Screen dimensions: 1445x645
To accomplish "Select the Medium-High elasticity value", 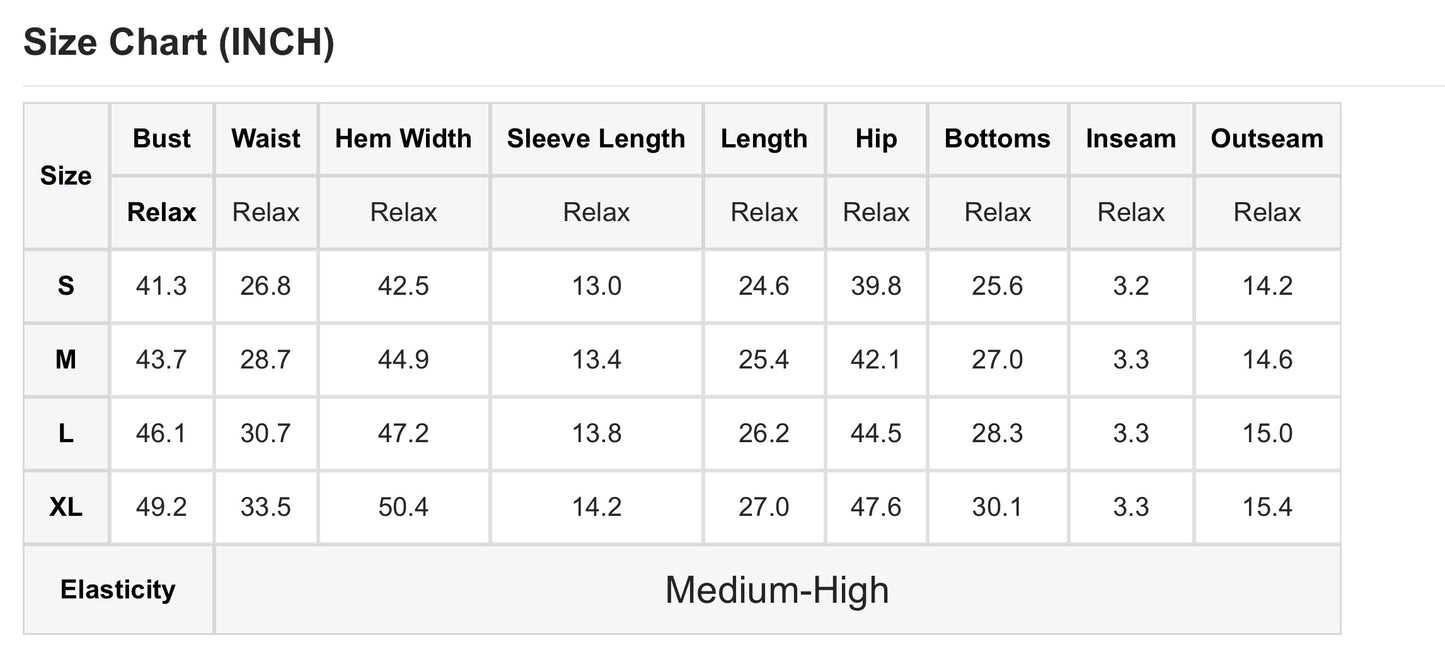I will click(777, 589).
